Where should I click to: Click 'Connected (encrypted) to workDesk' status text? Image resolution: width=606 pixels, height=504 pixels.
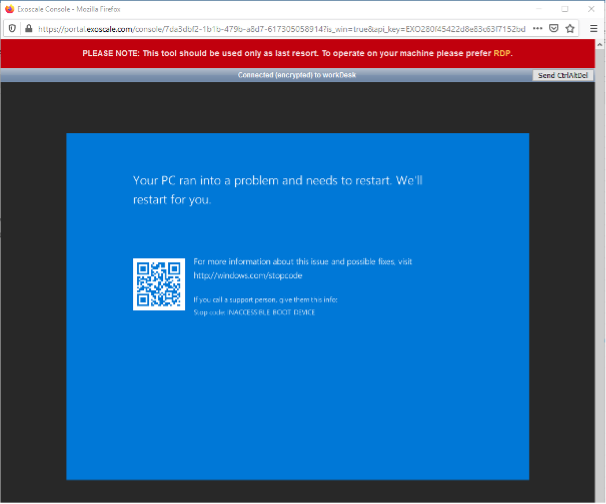click(x=297, y=75)
